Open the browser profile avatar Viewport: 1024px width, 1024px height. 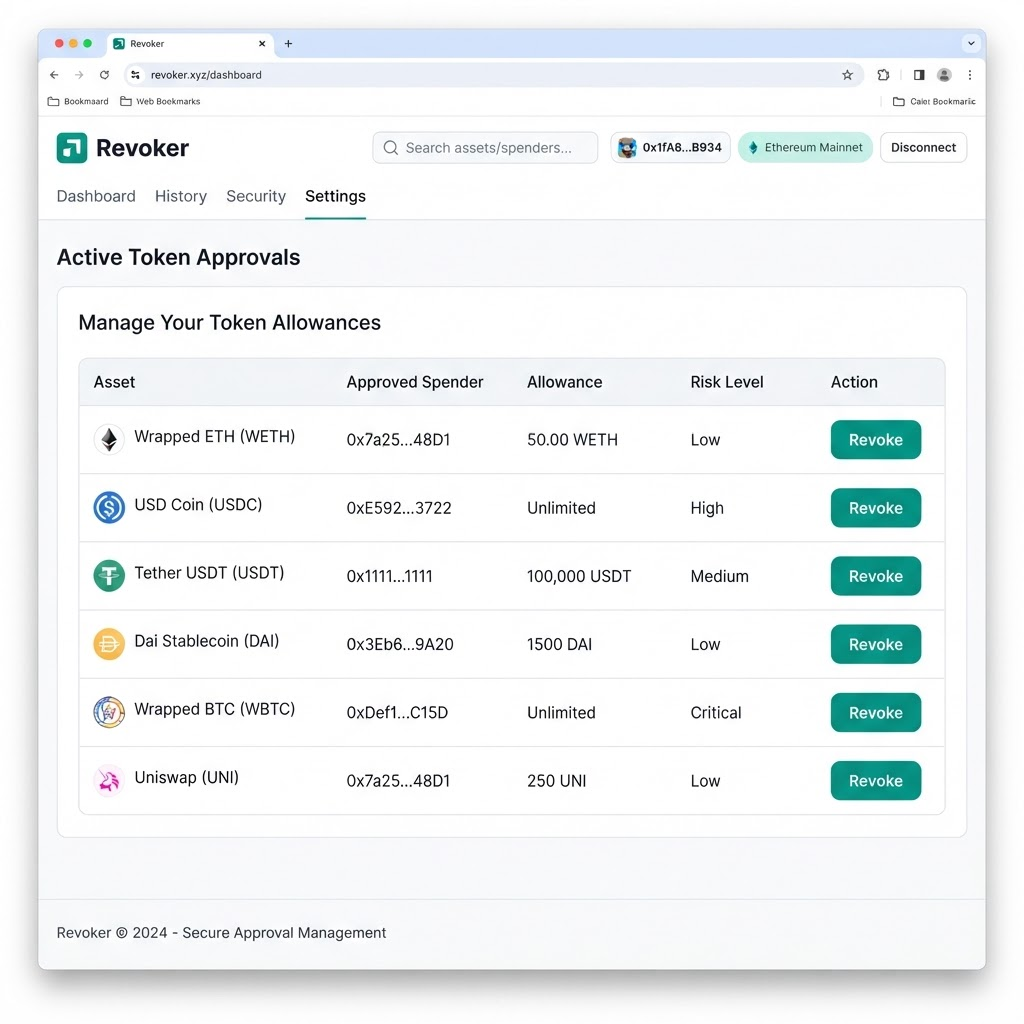point(944,75)
